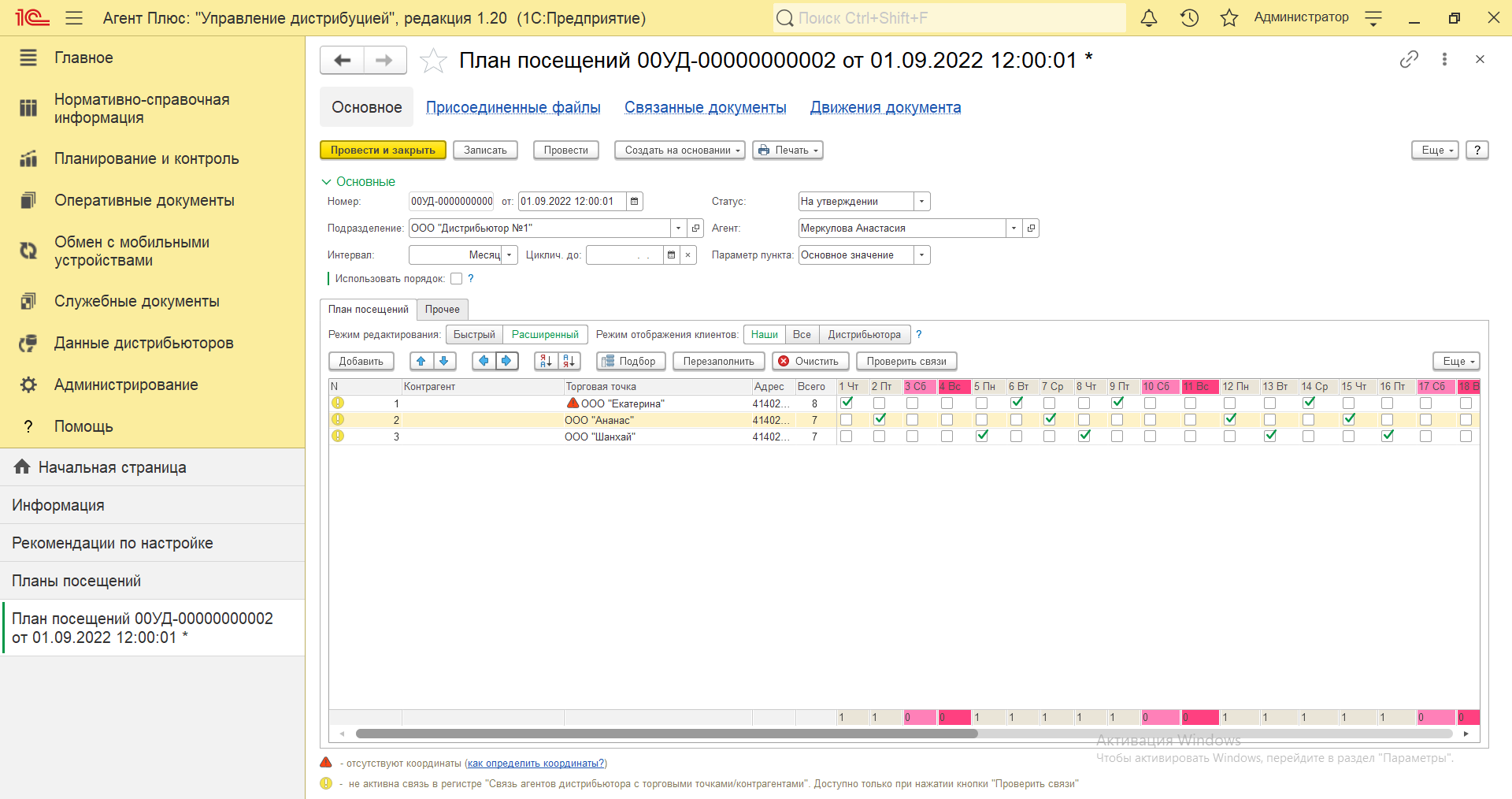Click the horizontal scrollbar of the table
Viewport: 1512px width, 799px height.
[x=666, y=734]
